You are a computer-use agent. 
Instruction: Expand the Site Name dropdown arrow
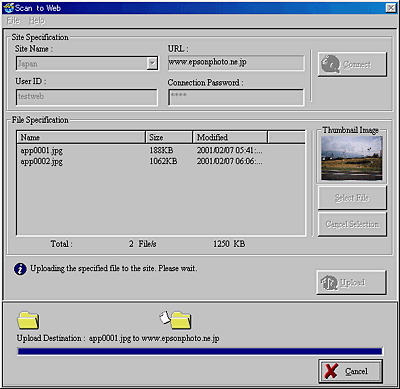pos(152,63)
